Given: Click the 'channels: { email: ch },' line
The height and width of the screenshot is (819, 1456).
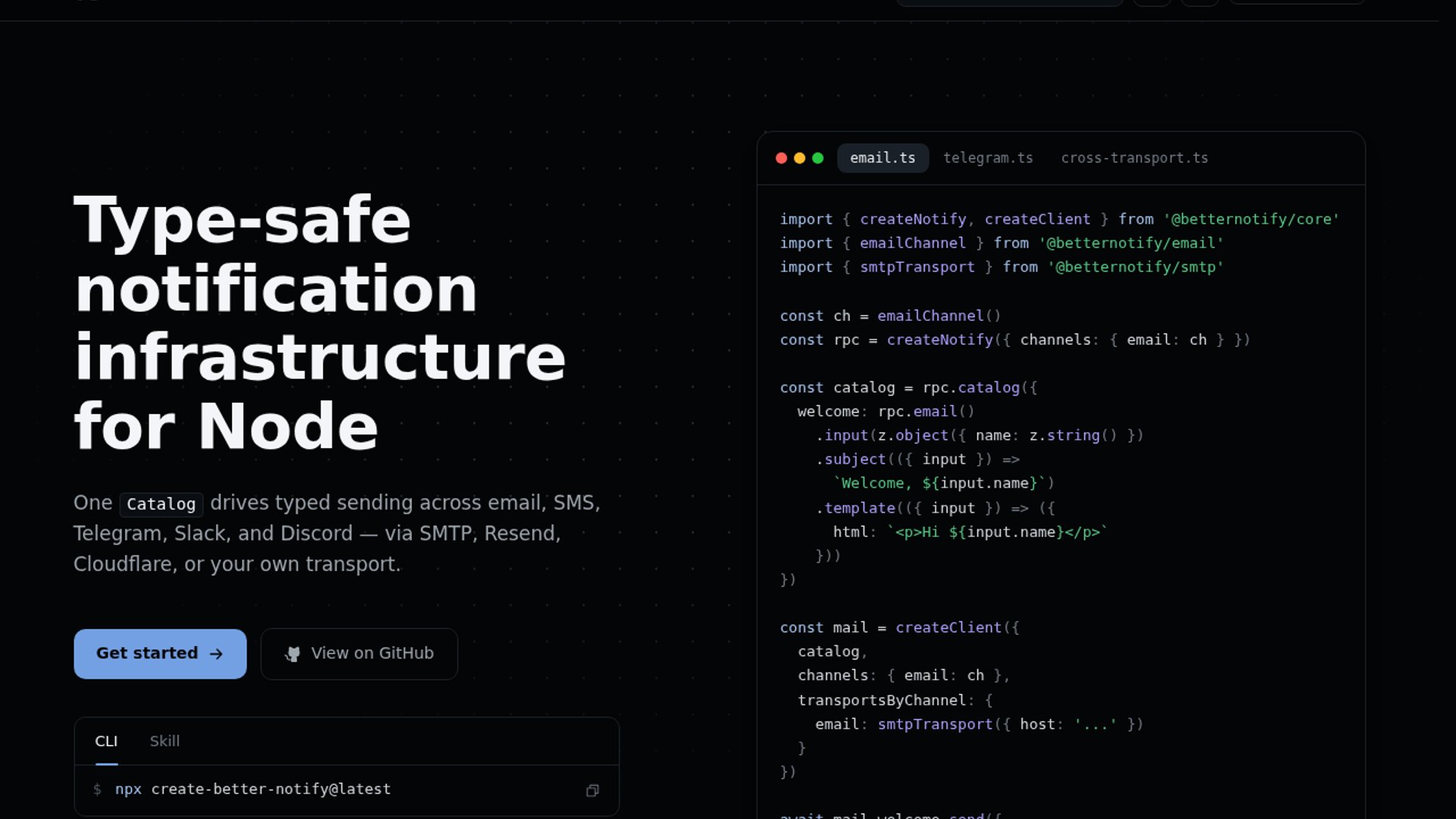Looking at the screenshot, I should (x=903, y=676).
